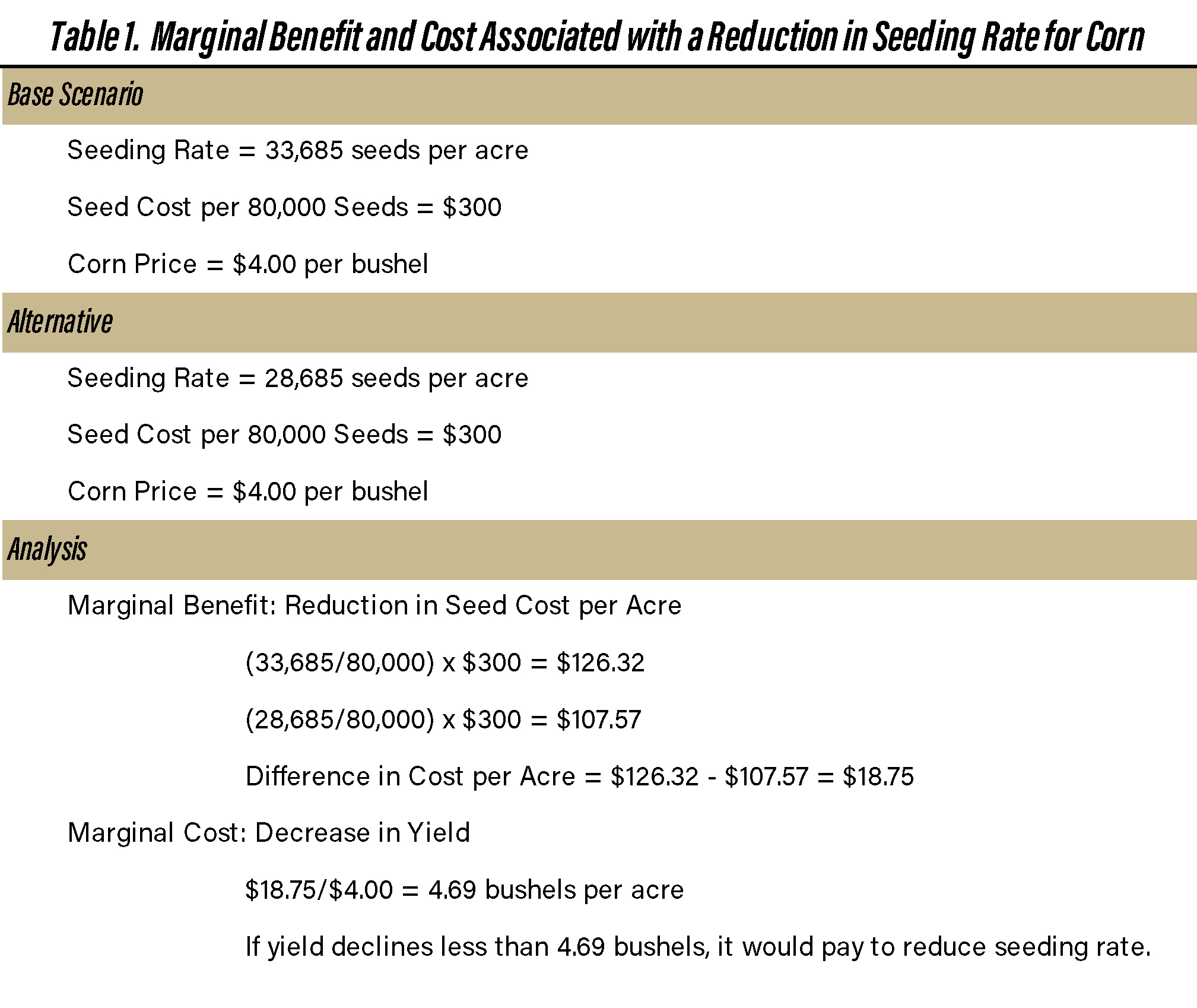Image resolution: width=1197 pixels, height=1008 pixels.
Task: Click the $18.75/$4.00 bushels calculation
Action: (464, 890)
